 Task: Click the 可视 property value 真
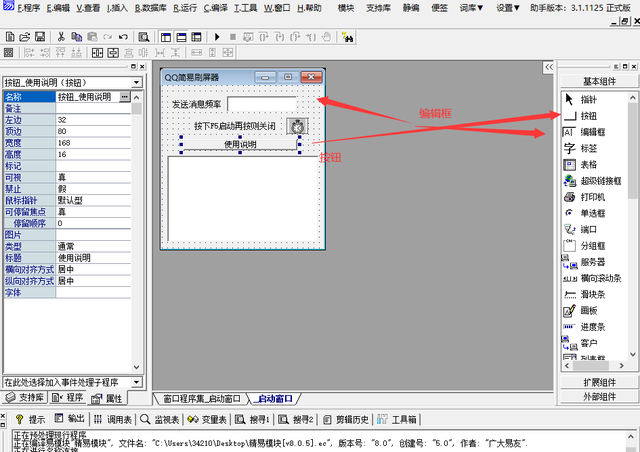pyautogui.click(x=93, y=178)
